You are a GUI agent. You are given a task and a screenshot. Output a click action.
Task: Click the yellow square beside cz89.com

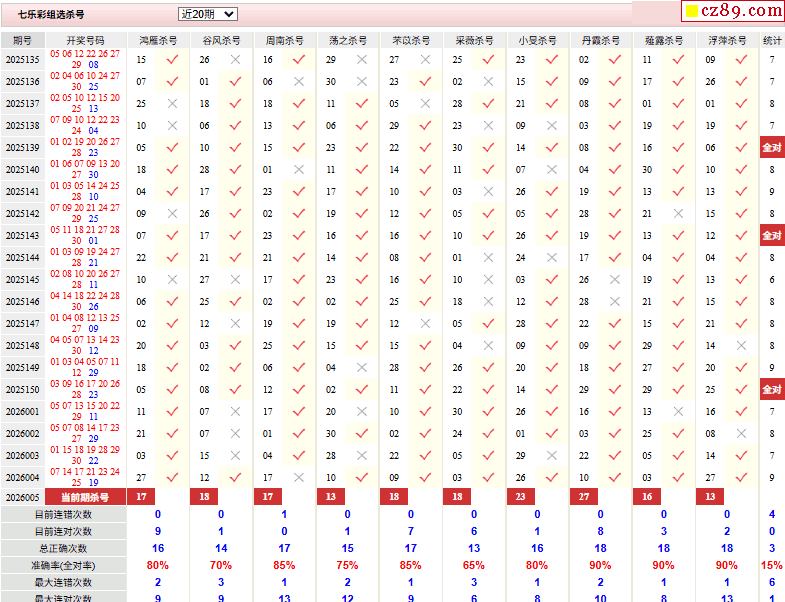[x=692, y=12]
